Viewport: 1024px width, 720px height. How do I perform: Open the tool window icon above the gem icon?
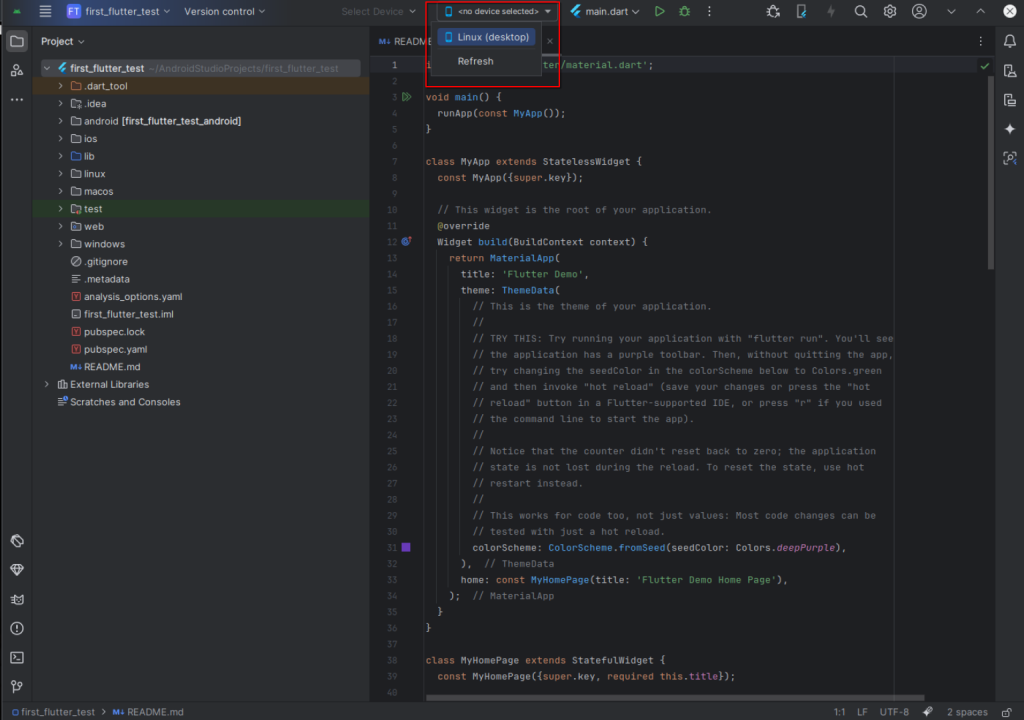pyautogui.click(x=17, y=541)
